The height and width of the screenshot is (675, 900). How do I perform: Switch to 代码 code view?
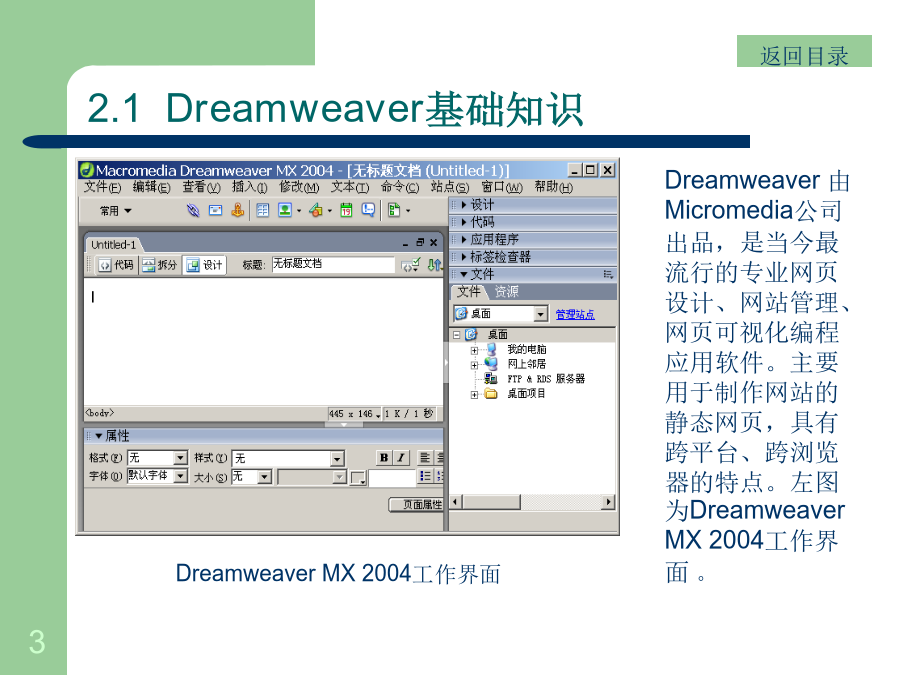[117, 265]
